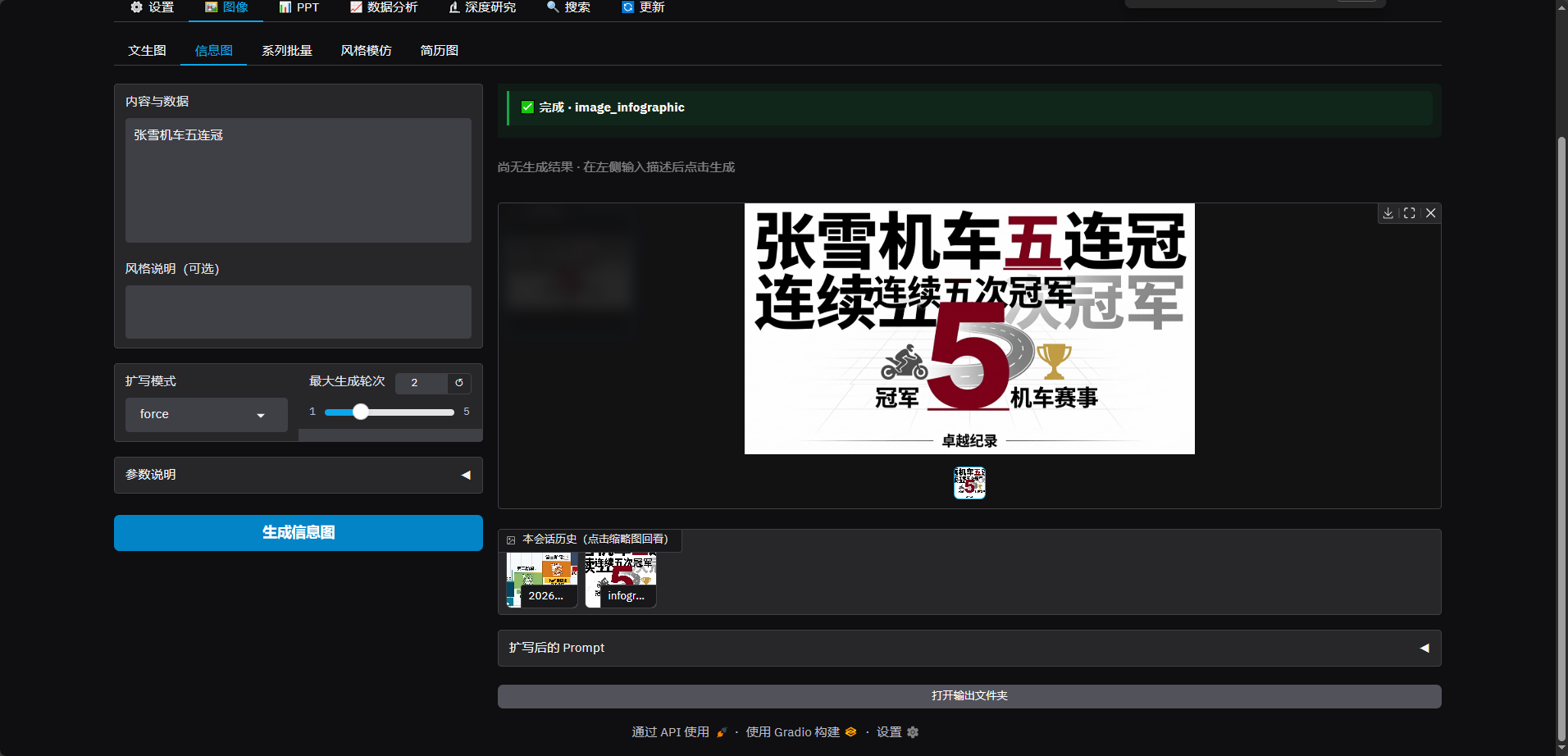The image size is (1568, 756).
Task: Open 使用 Gradio 构建 link
Action: [x=801, y=732]
